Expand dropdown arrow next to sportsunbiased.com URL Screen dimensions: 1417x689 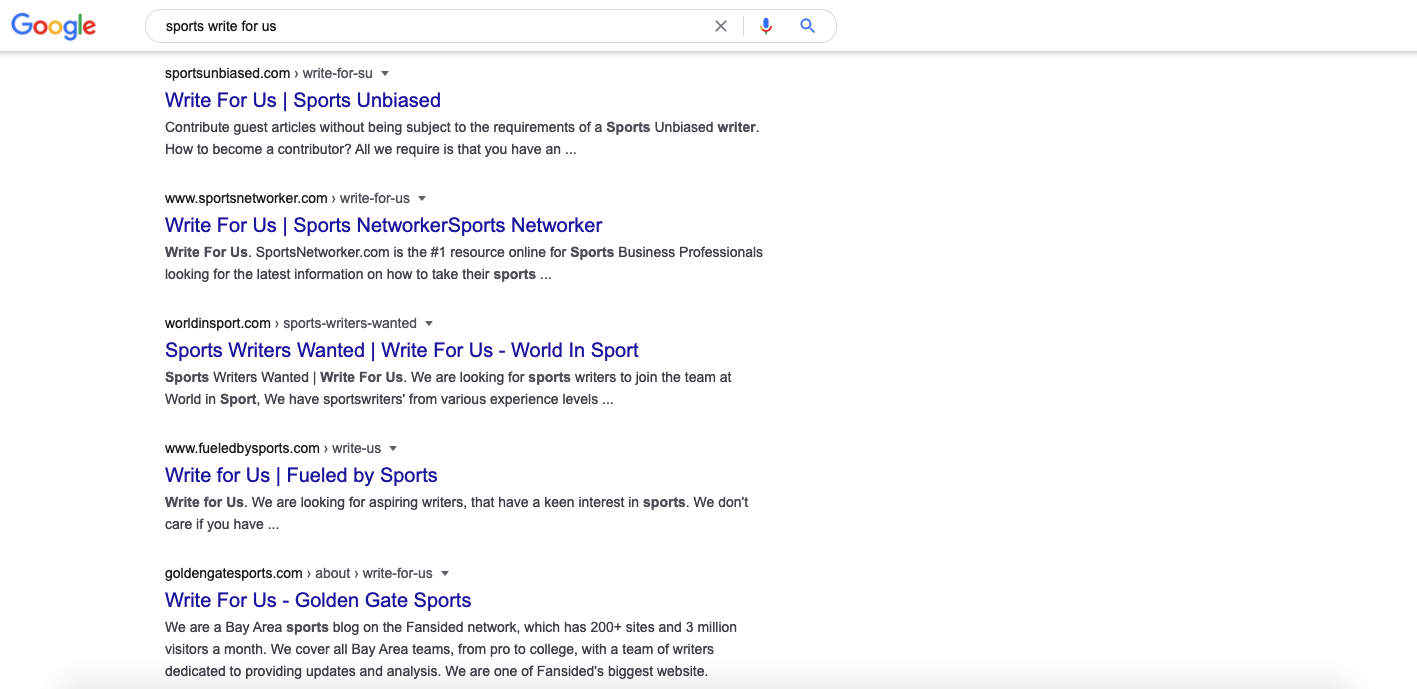(385, 73)
